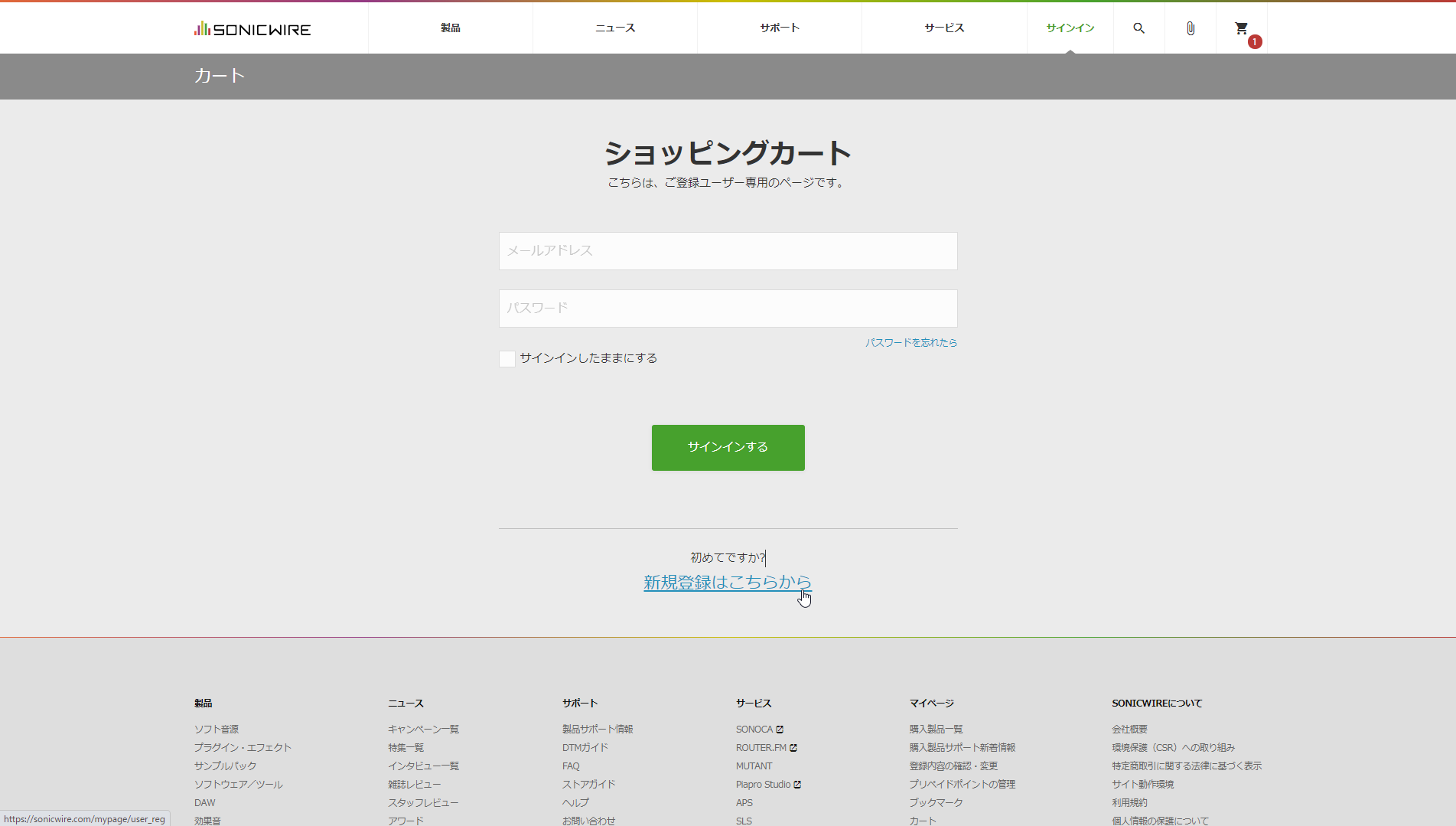
Task: Tick the サインインしたままにする checkbox
Action: [507, 359]
